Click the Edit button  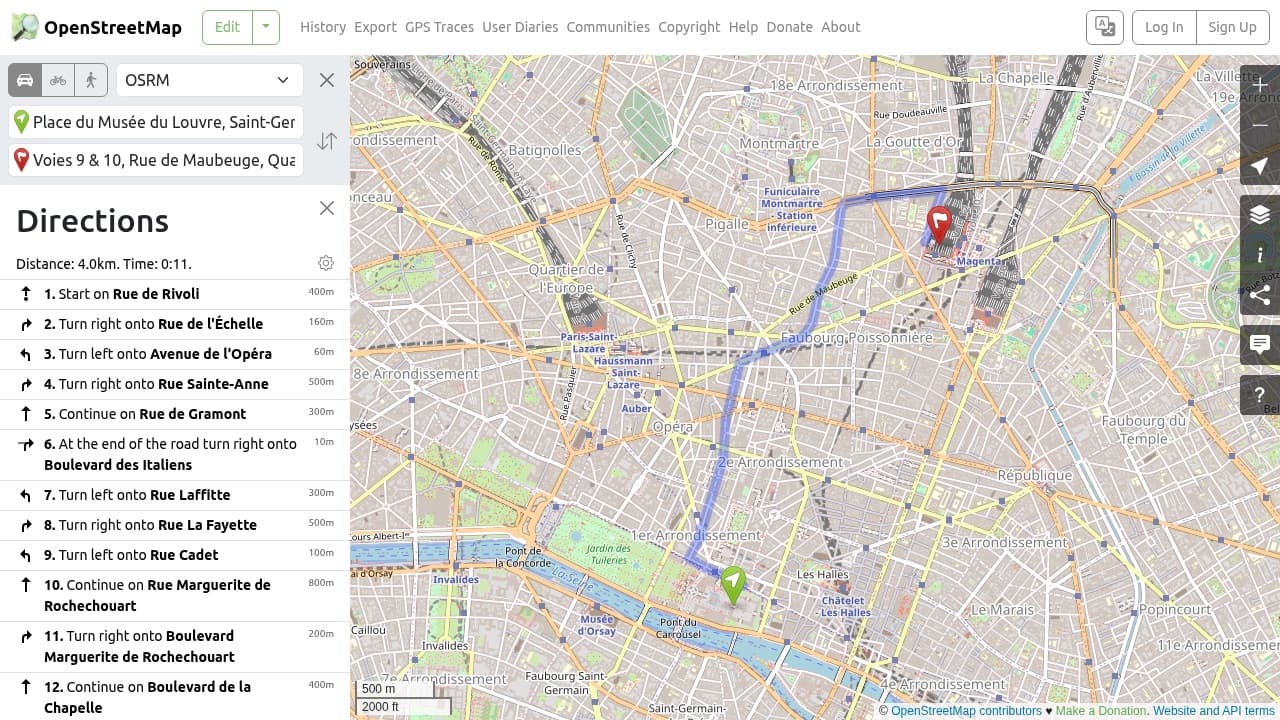tap(227, 27)
